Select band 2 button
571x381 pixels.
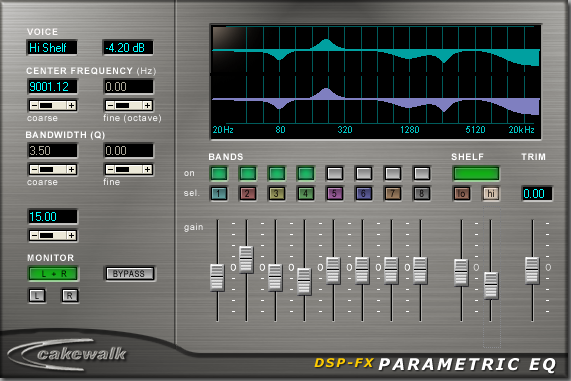(248, 193)
